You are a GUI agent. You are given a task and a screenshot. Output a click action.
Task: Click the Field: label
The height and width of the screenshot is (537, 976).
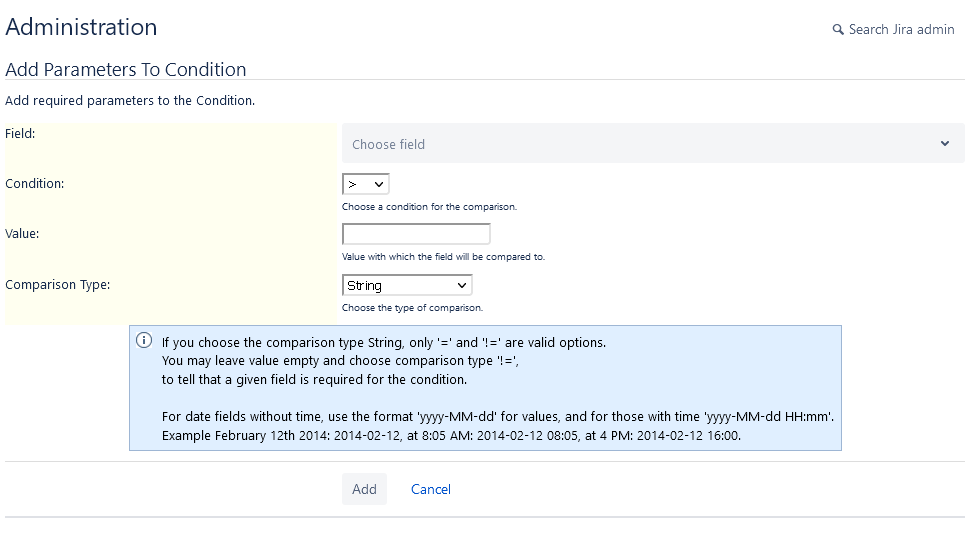(x=20, y=133)
